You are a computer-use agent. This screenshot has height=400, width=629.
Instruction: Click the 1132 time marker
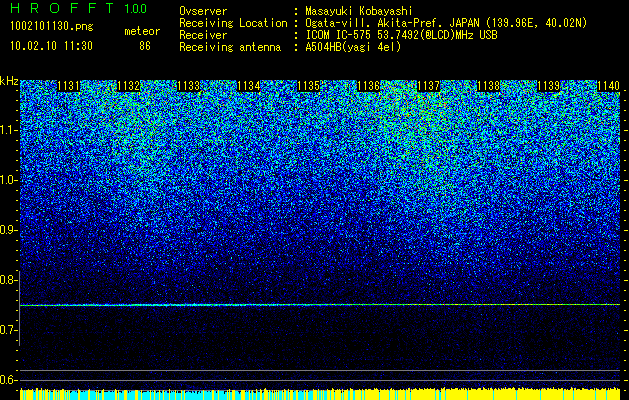pos(128,86)
